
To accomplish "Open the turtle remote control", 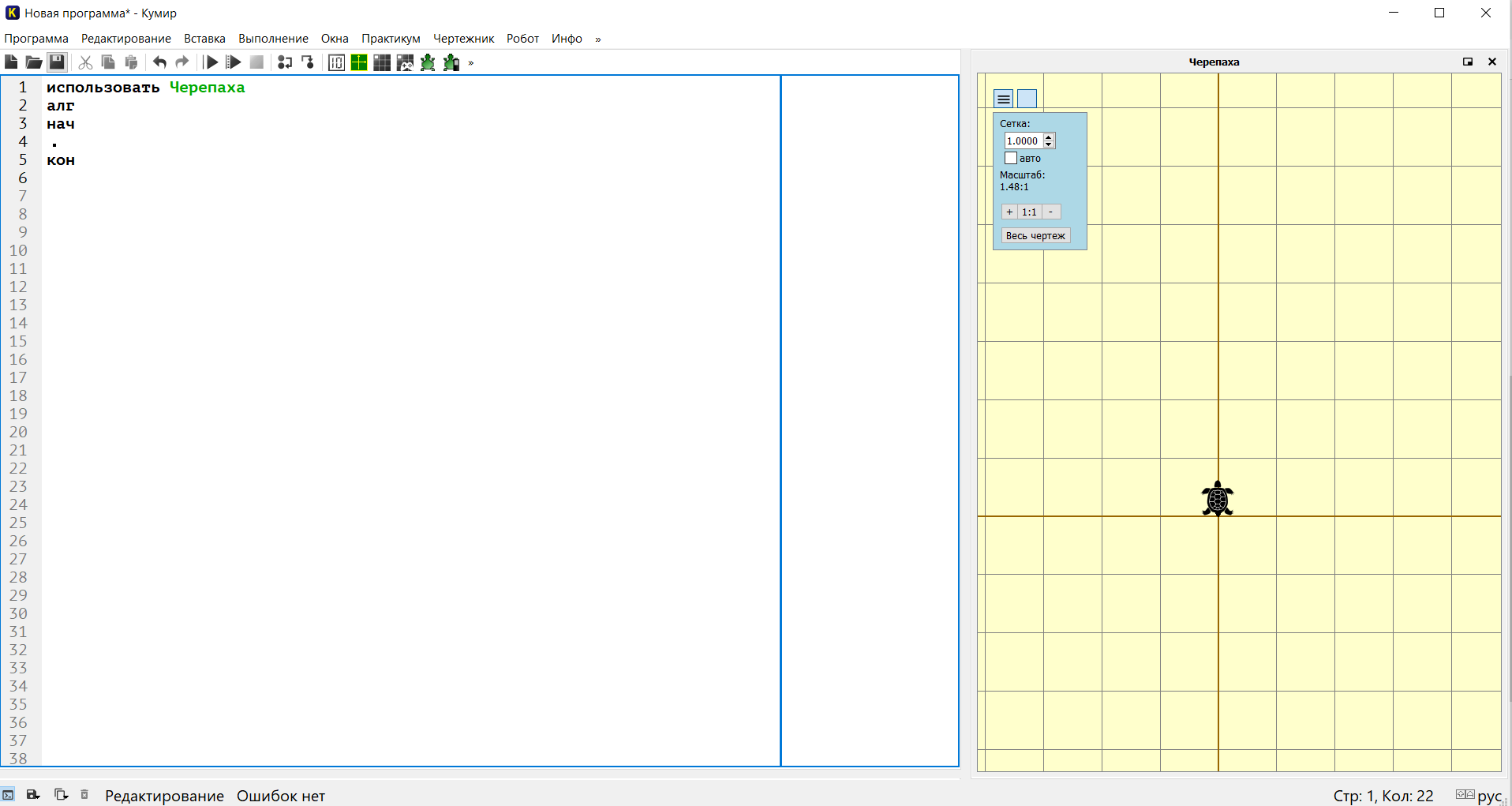I will click(451, 62).
